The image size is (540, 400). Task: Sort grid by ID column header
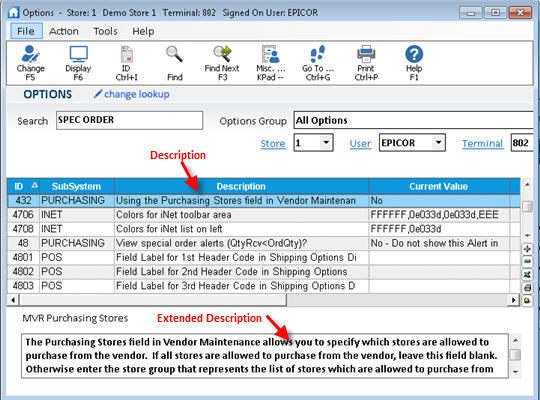pos(23,186)
